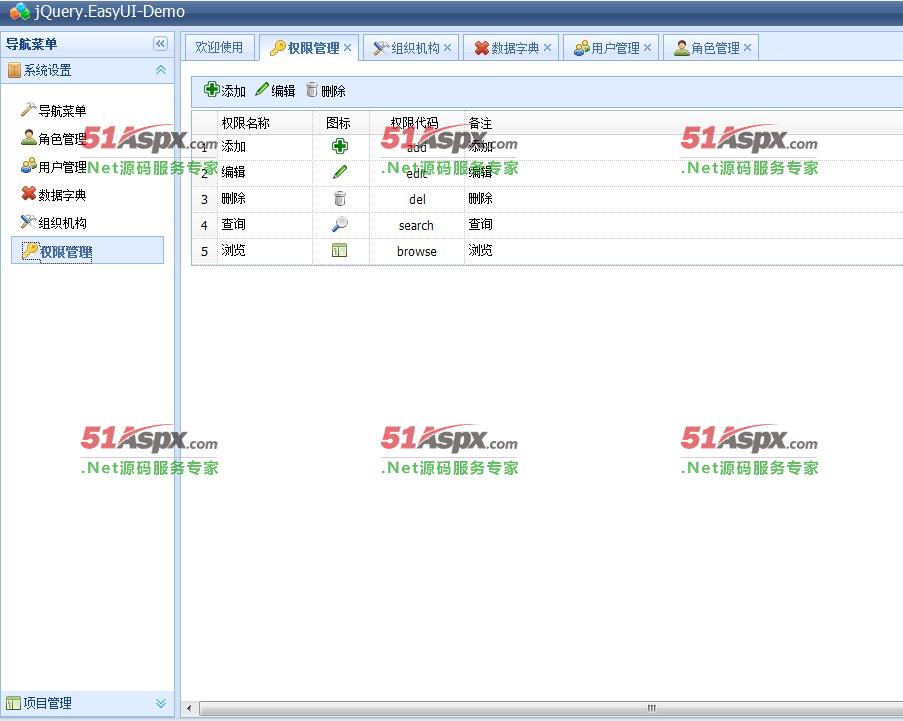Click the trash icon in row 删除

(340, 199)
